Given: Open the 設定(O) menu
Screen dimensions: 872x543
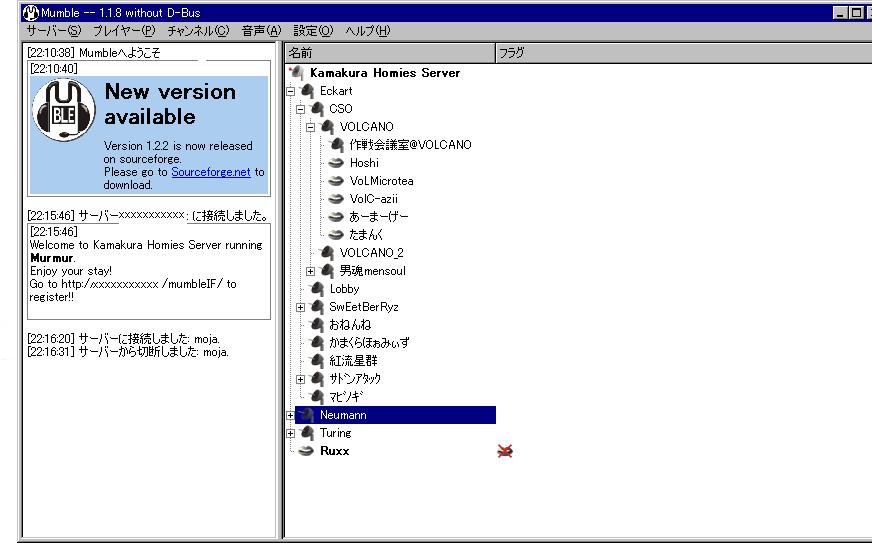Looking at the screenshot, I should [313, 31].
